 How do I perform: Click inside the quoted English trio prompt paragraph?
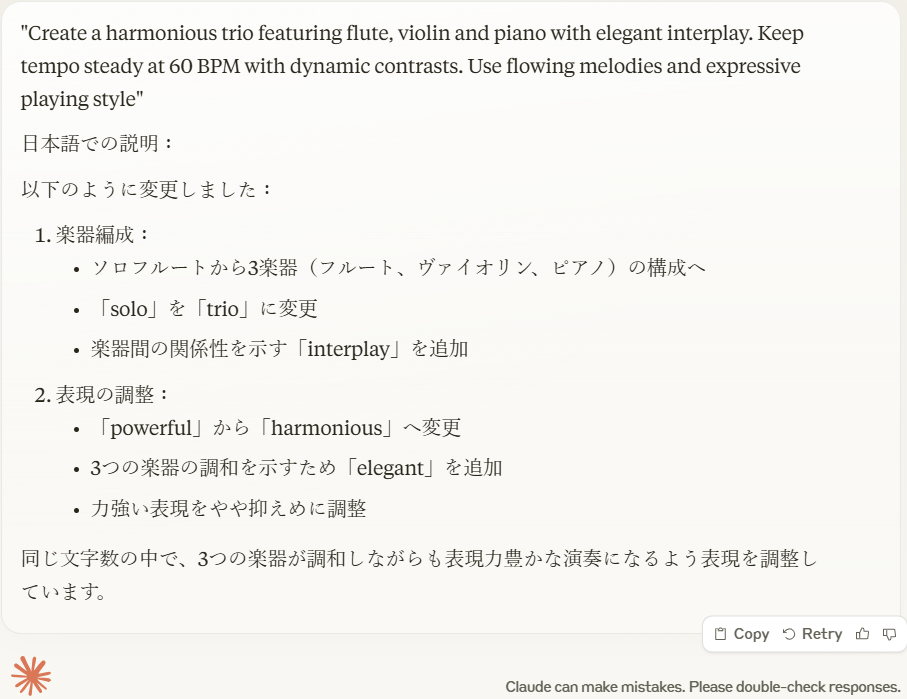click(412, 66)
